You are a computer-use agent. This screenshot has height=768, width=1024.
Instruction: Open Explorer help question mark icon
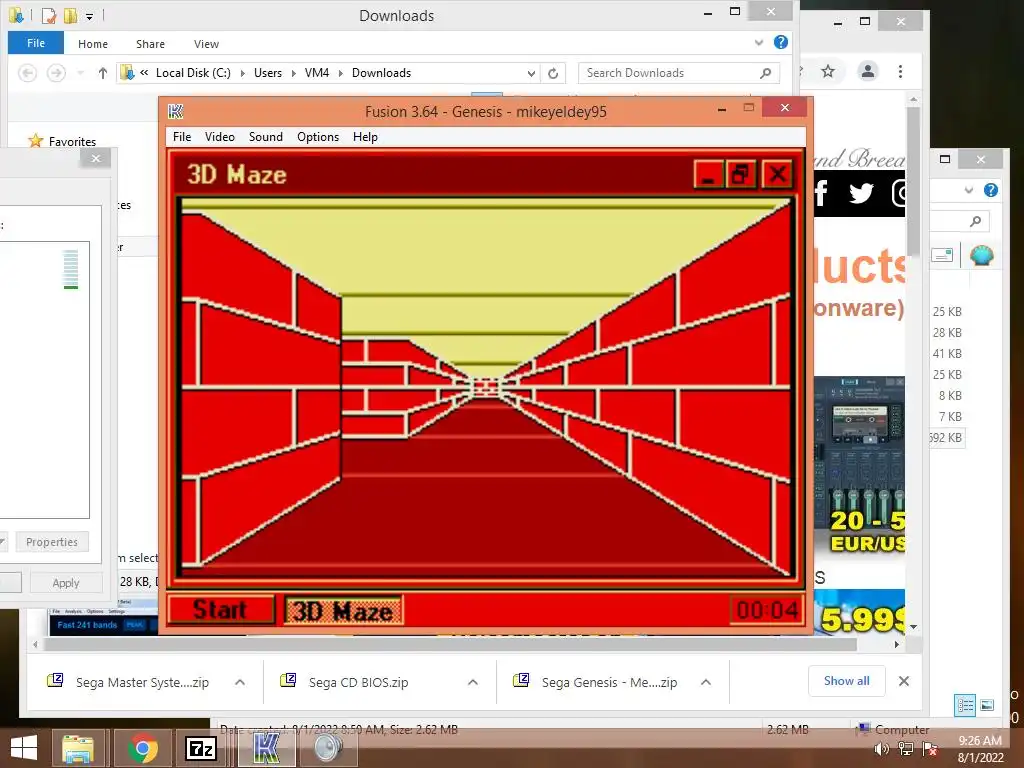pyautogui.click(x=780, y=42)
